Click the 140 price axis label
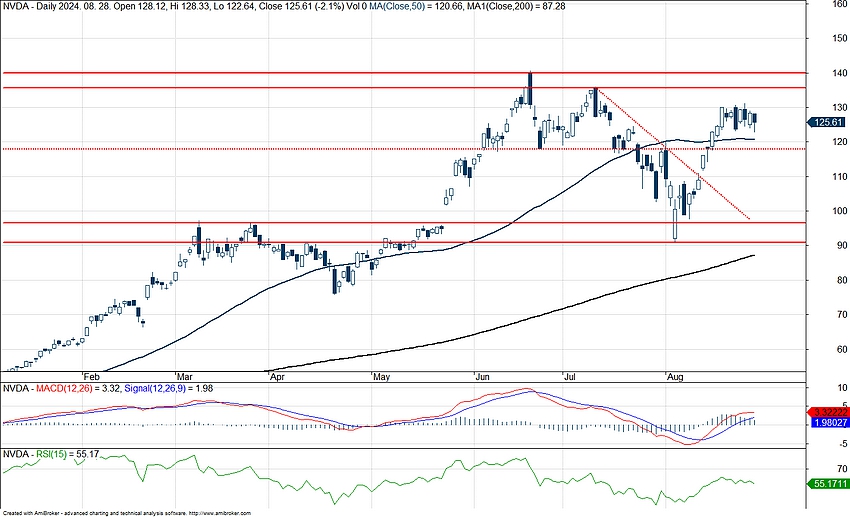The height and width of the screenshot is (517, 850). (x=841, y=73)
